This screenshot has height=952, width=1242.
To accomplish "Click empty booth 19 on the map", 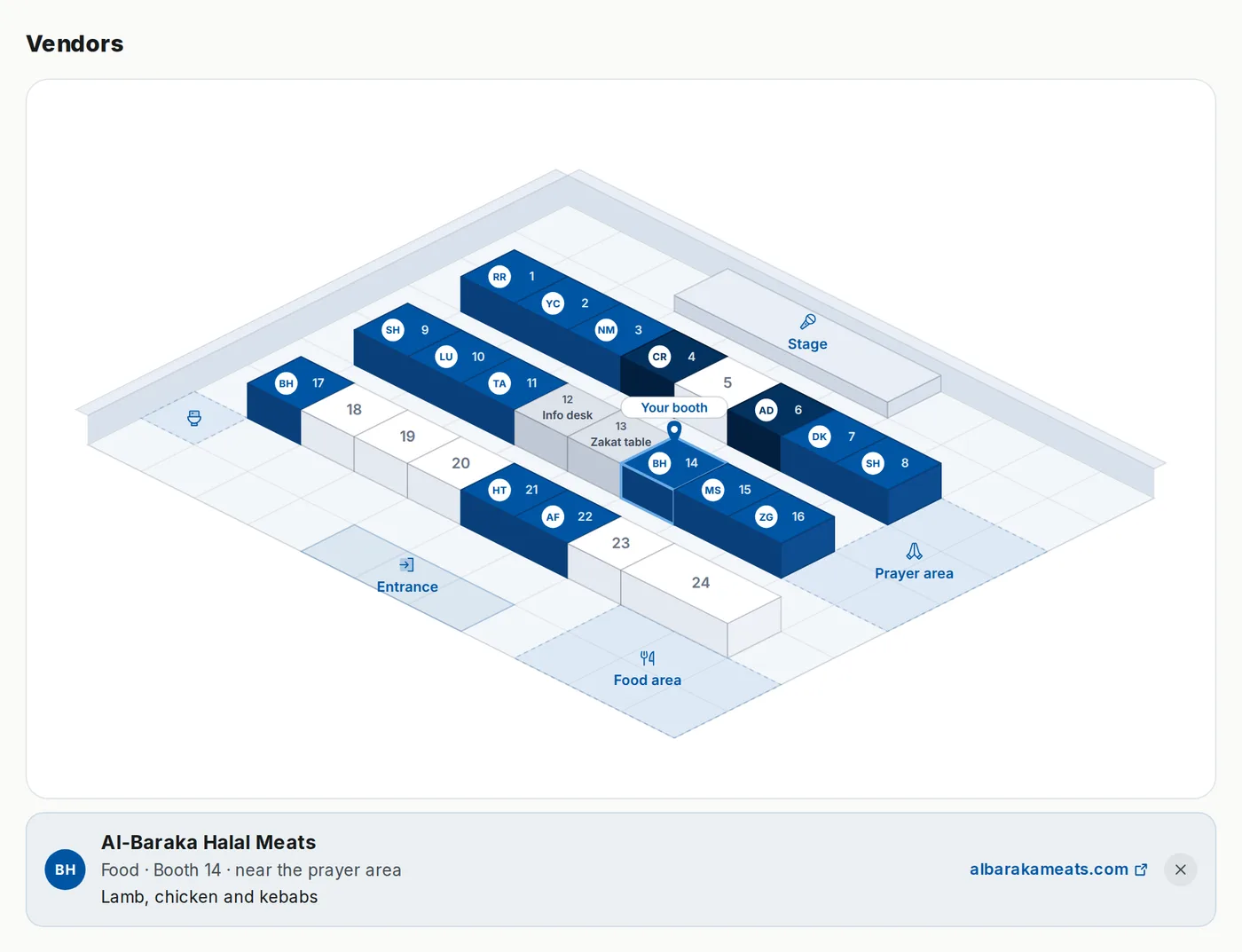I will point(407,437).
